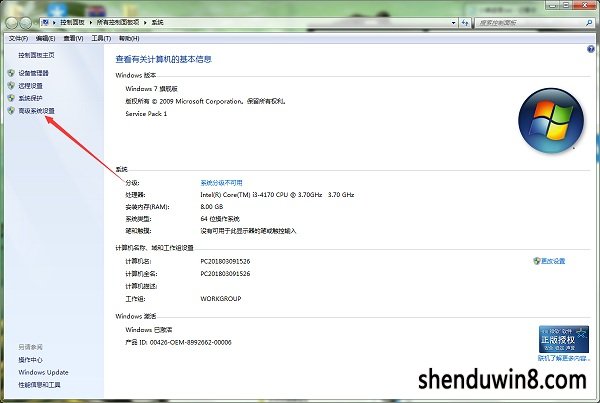Click the WORKGROUP value
600x403 pixels.
(221, 299)
